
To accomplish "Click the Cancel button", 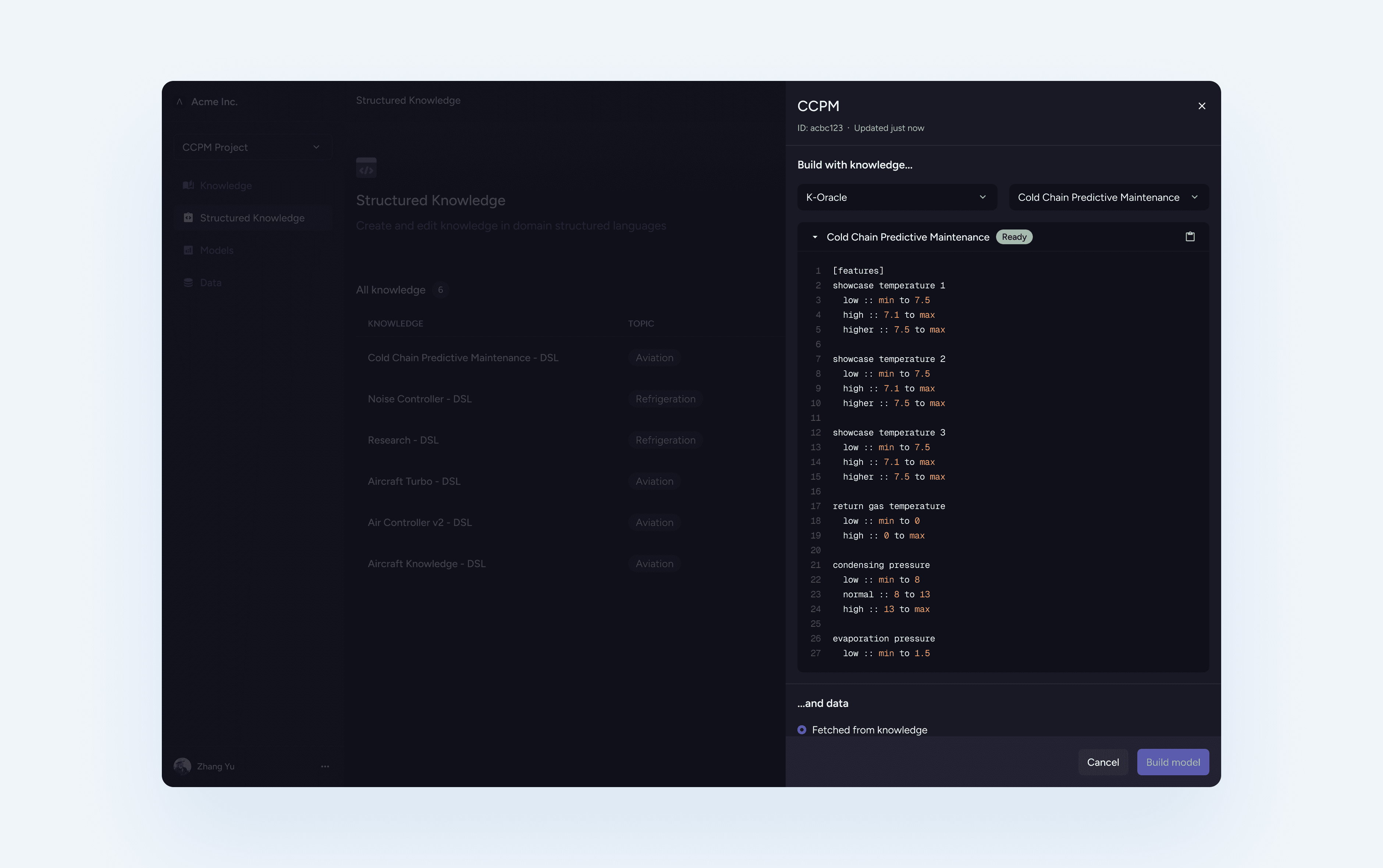I will [1102, 762].
